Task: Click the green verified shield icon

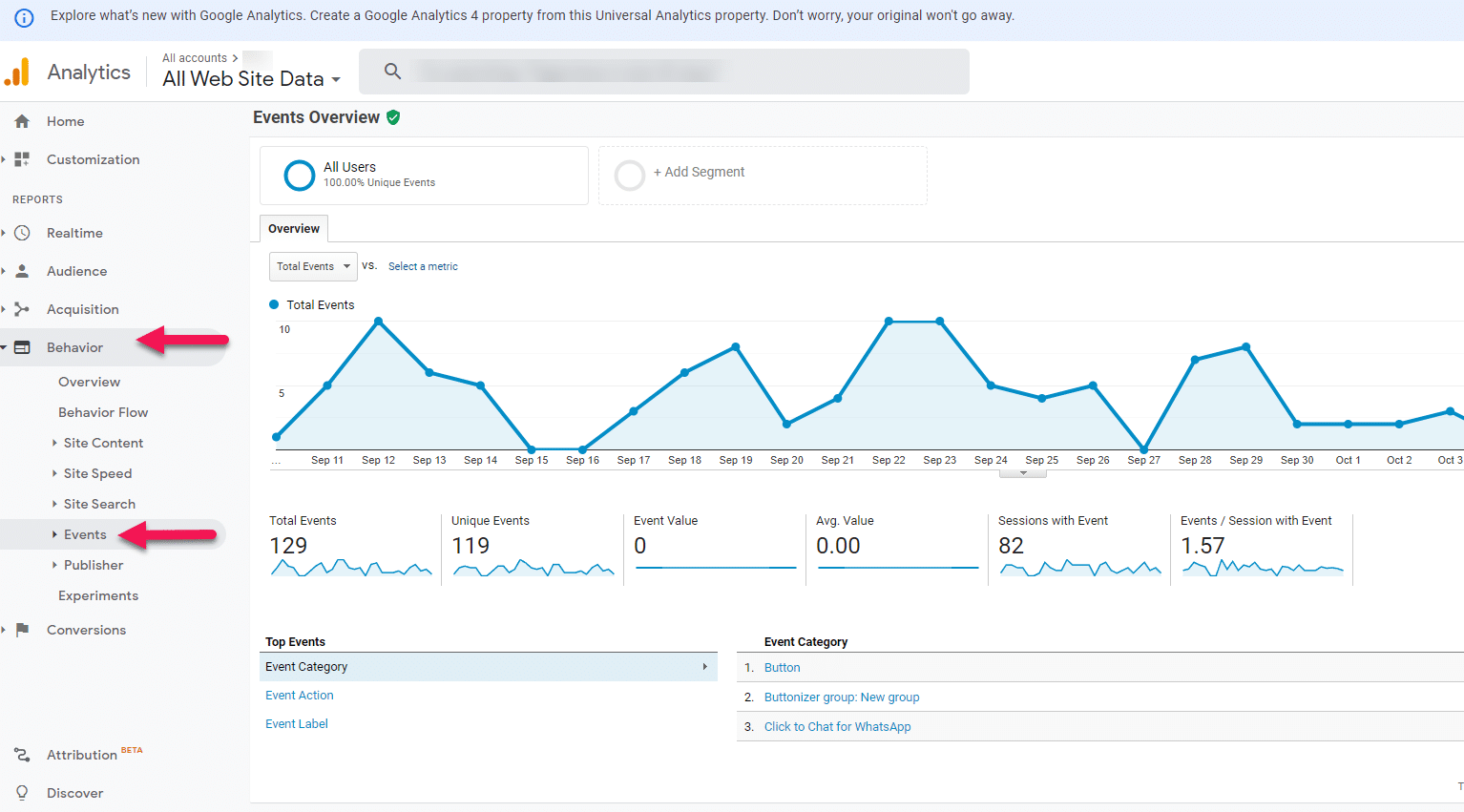Action: coord(393,117)
